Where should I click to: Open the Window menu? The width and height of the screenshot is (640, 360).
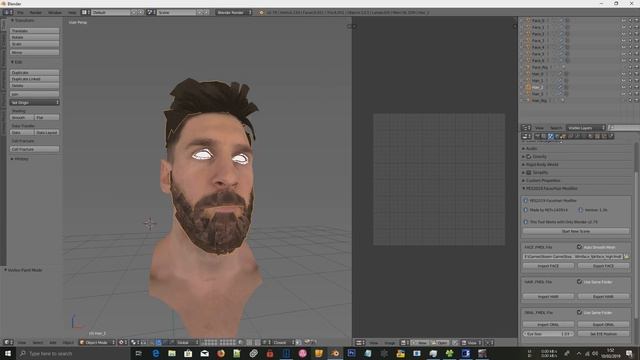(x=55, y=12)
